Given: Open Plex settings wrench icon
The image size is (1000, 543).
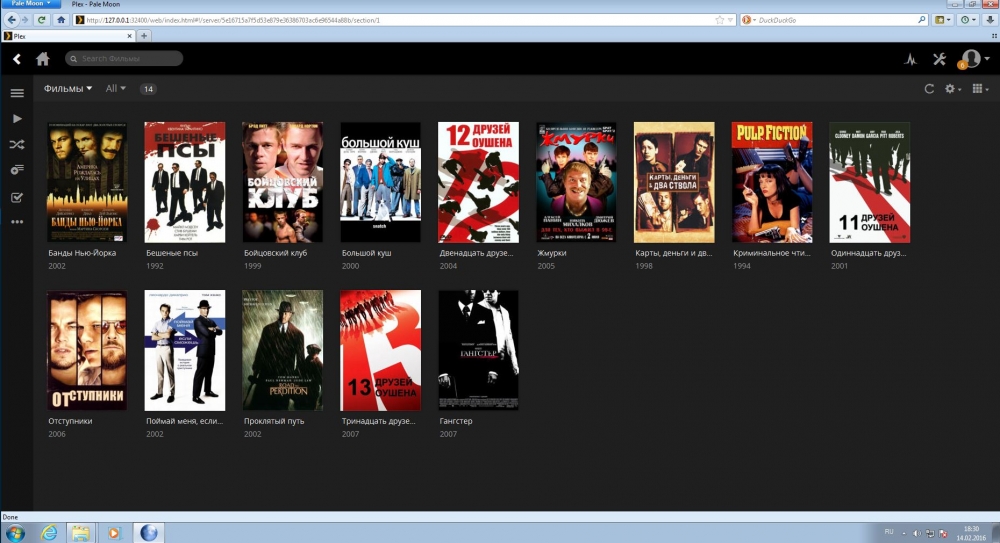Looking at the screenshot, I should pos(939,59).
